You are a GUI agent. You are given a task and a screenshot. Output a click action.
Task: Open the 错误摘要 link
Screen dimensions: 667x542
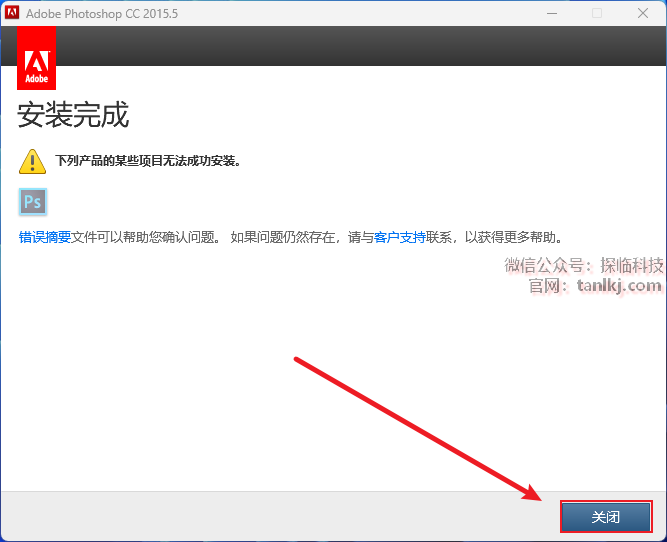45,237
